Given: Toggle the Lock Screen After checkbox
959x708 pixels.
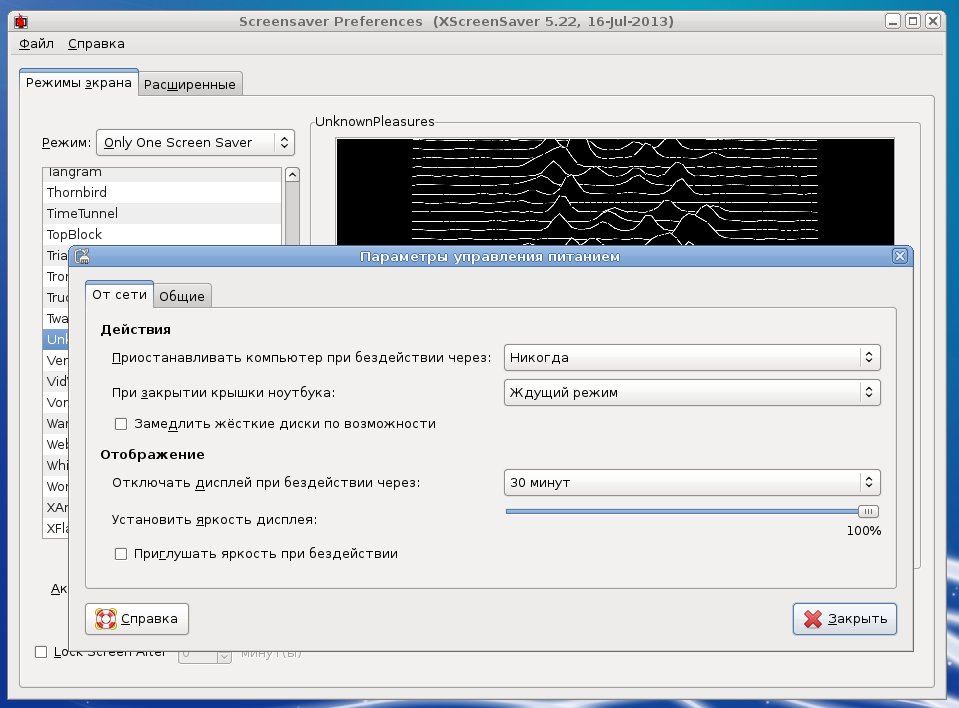Looking at the screenshot, I should click(x=41, y=652).
